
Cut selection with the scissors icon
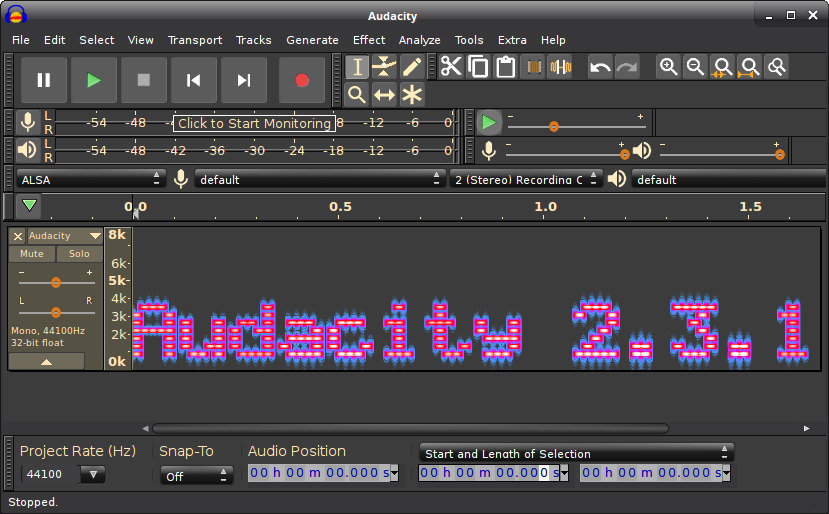pyautogui.click(x=452, y=67)
